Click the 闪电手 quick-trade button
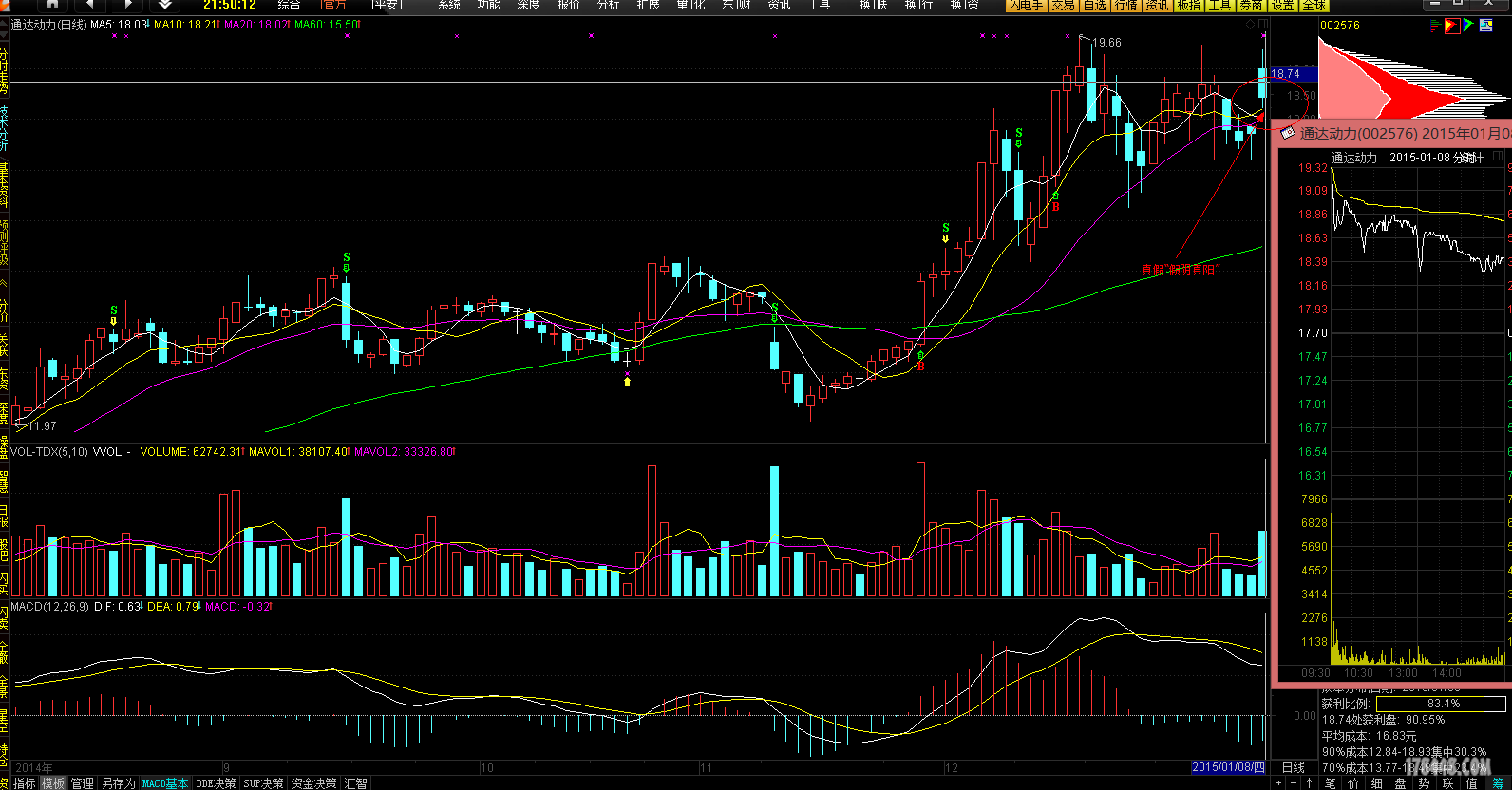The height and width of the screenshot is (790, 1512). [1026, 5]
